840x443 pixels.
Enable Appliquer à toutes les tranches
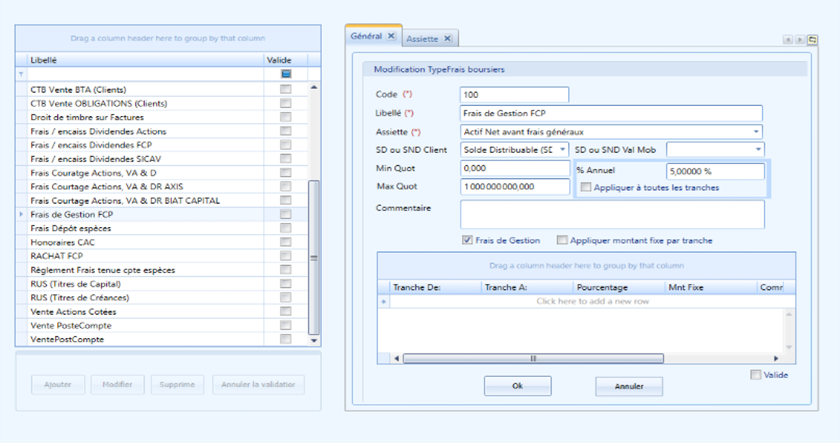[586, 187]
